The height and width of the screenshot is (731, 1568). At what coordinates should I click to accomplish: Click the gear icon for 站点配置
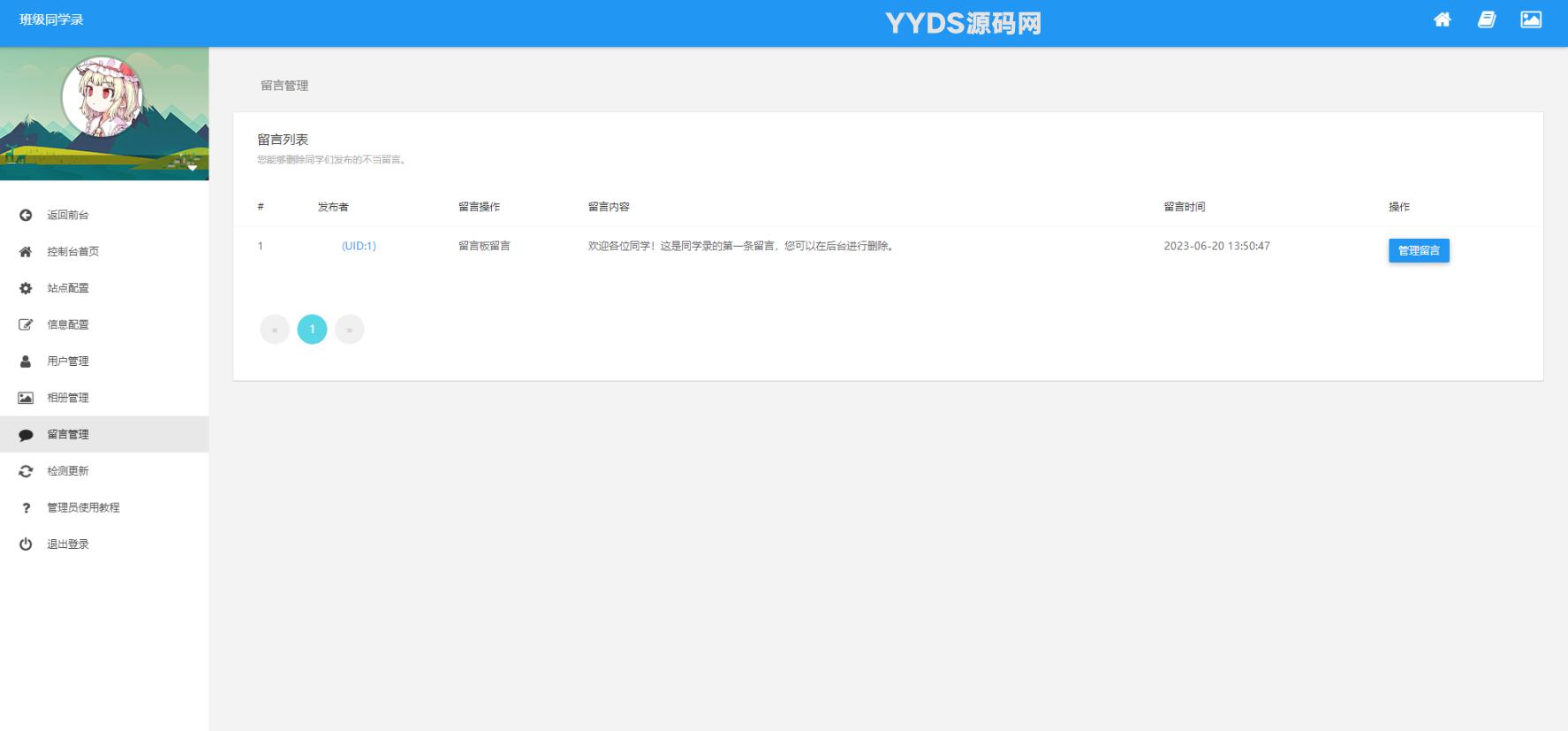(26, 288)
